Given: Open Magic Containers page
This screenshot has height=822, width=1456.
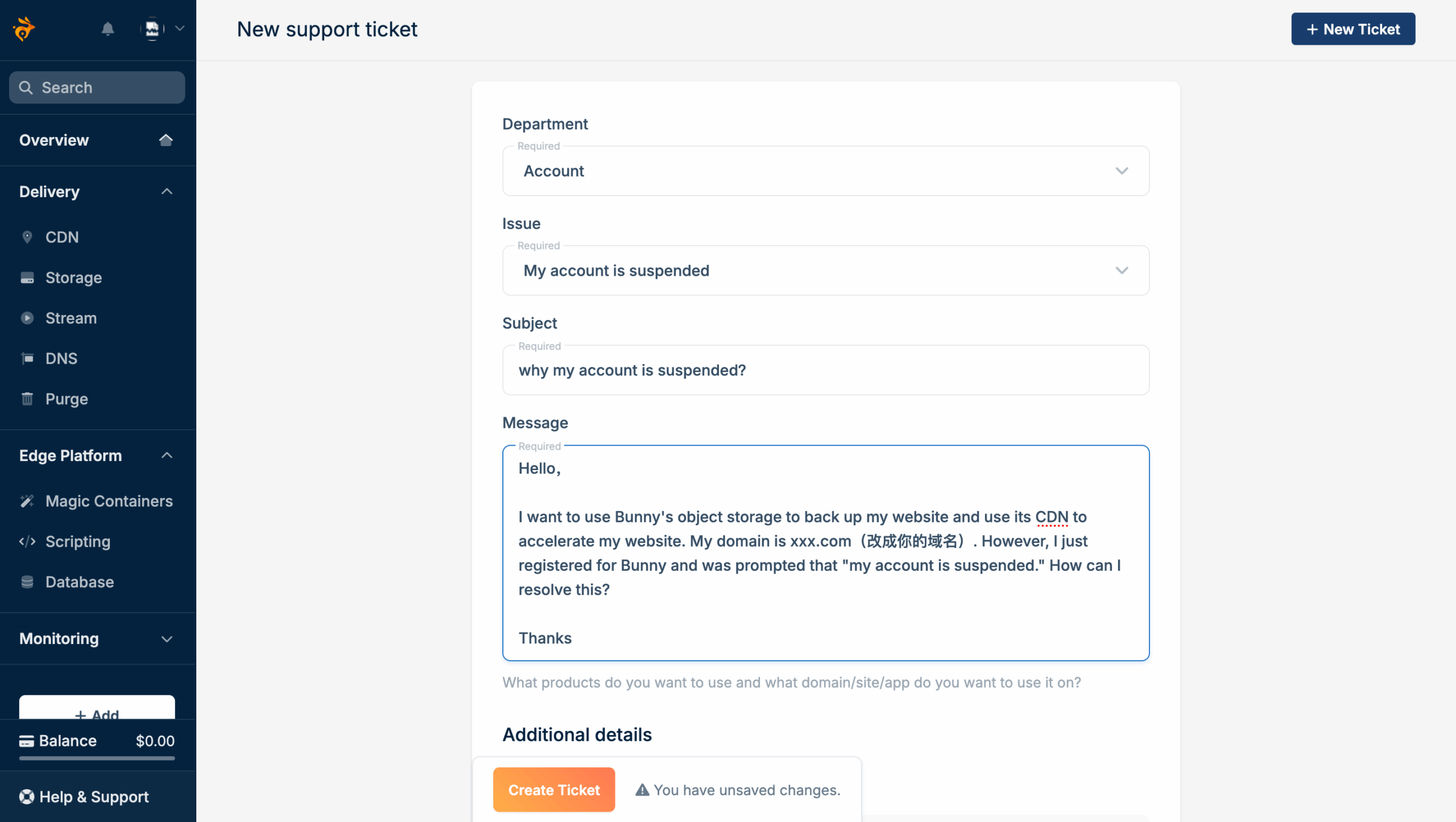Looking at the screenshot, I should click(x=109, y=501).
